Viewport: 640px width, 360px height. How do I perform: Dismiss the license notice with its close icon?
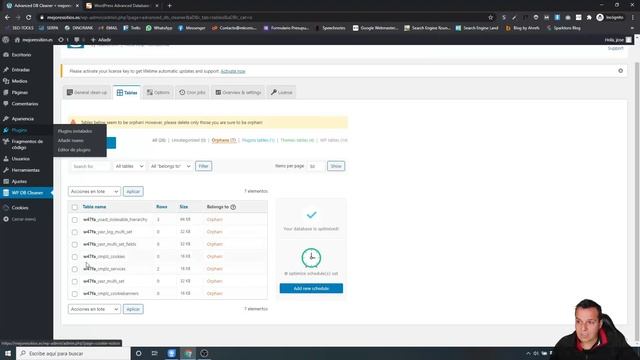click(x=620, y=71)
